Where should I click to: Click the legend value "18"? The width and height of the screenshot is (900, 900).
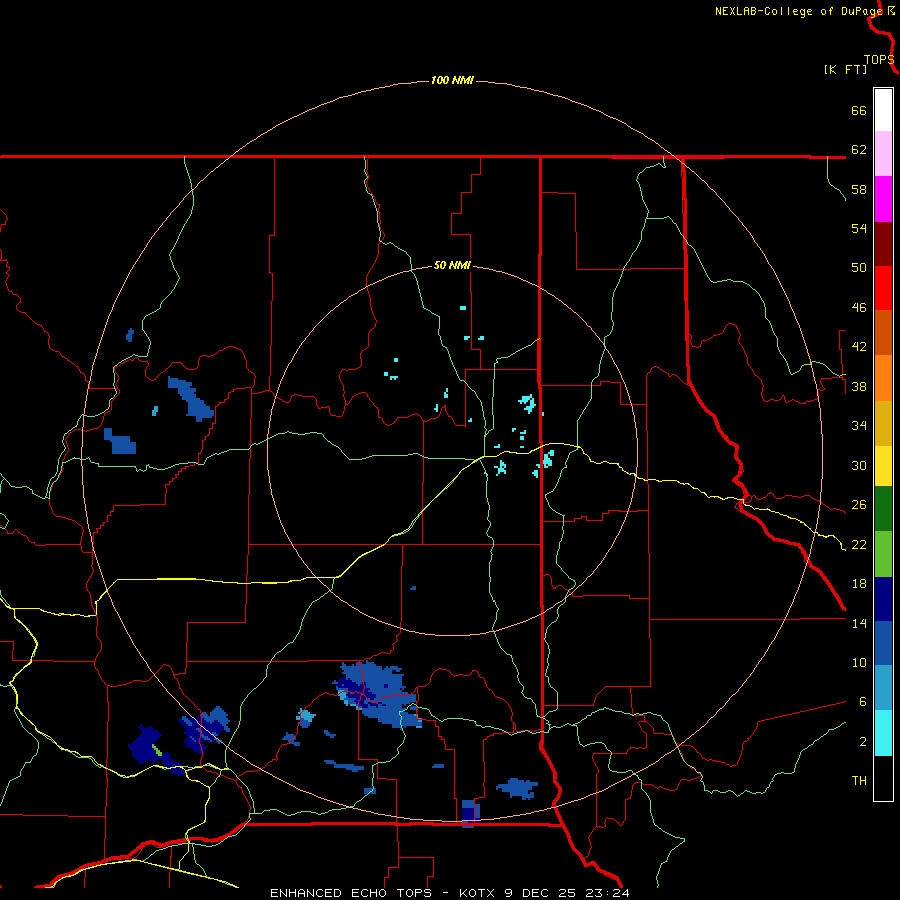(x=859, y=584)
